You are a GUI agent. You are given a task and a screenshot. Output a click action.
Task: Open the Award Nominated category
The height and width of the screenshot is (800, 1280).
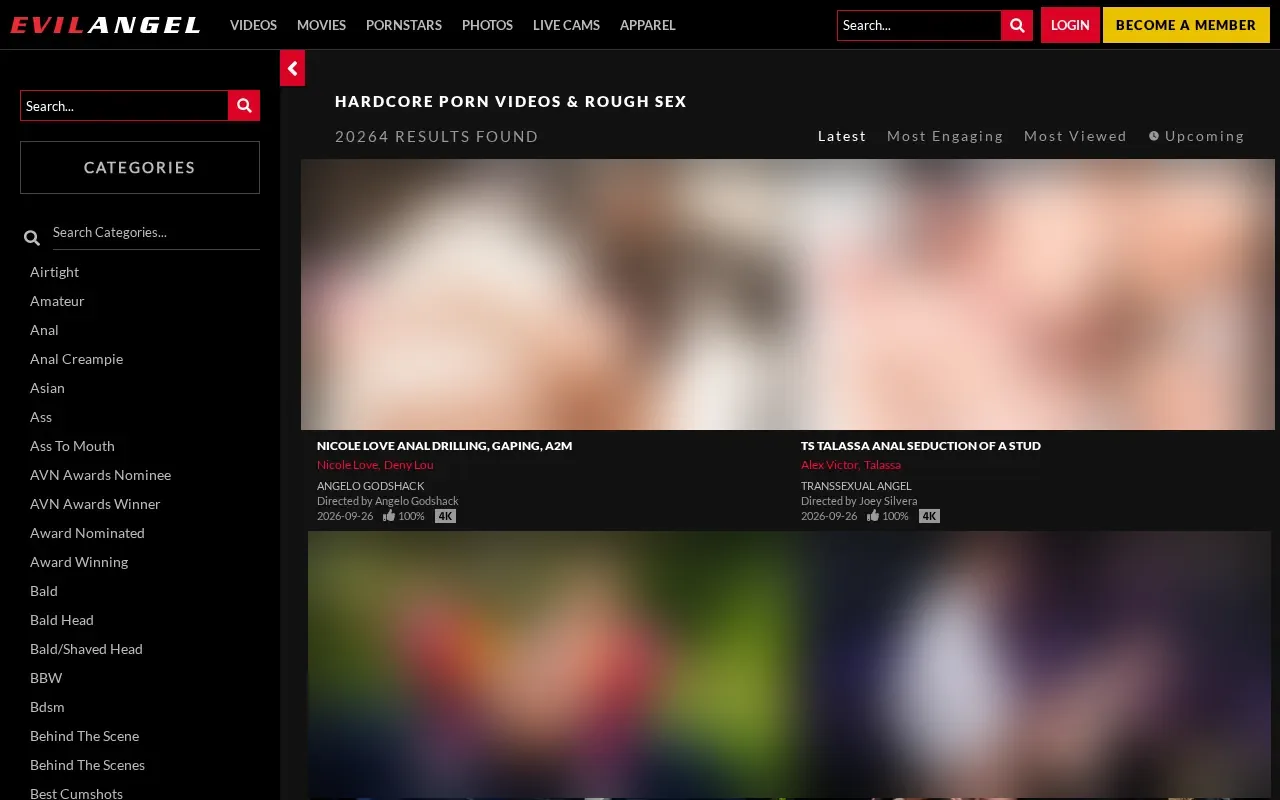coord(87,533)
